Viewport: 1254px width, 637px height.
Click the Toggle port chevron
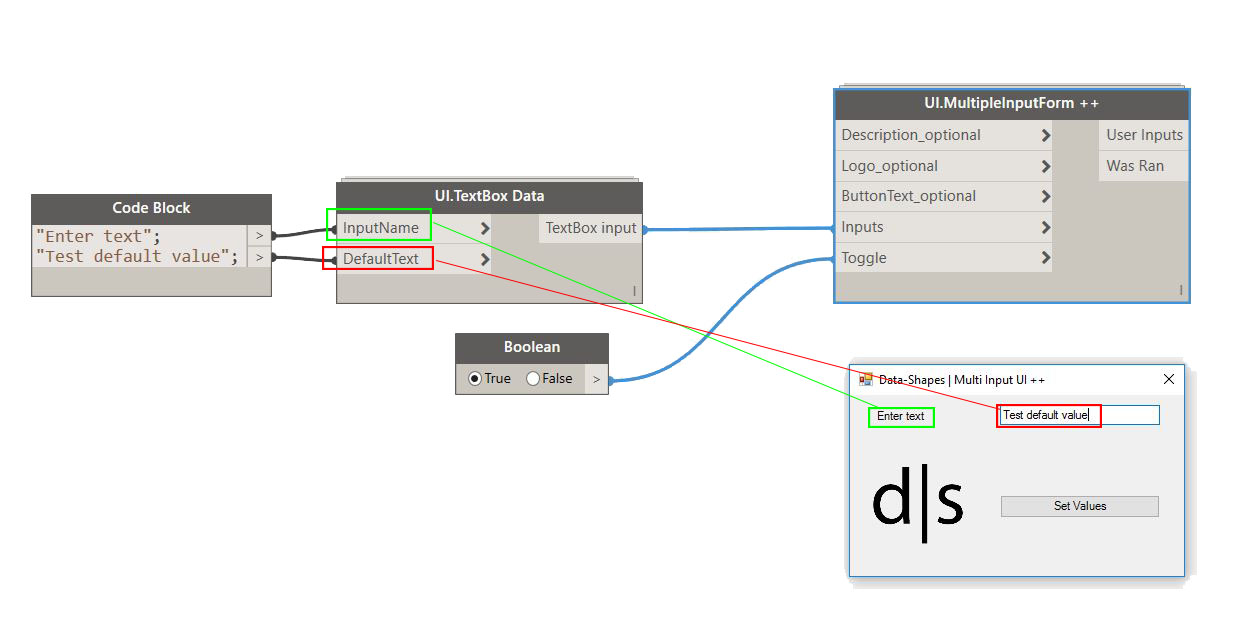pyautogui.click(x=1045, y=258)
